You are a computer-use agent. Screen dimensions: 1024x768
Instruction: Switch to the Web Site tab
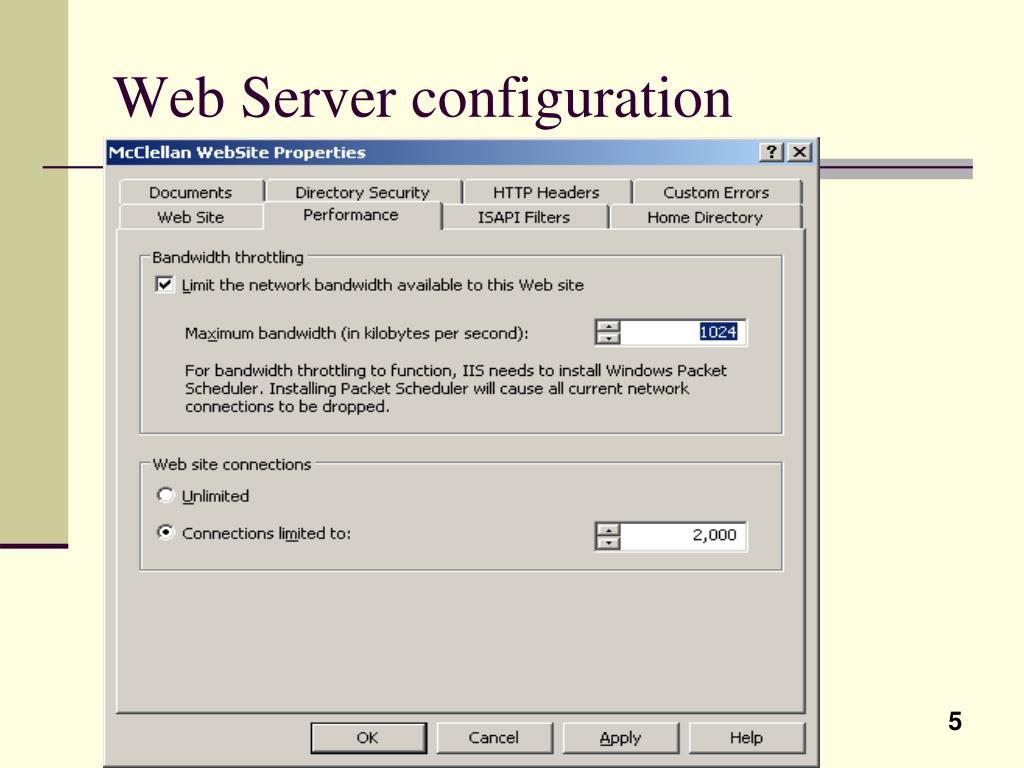[190, 217]
